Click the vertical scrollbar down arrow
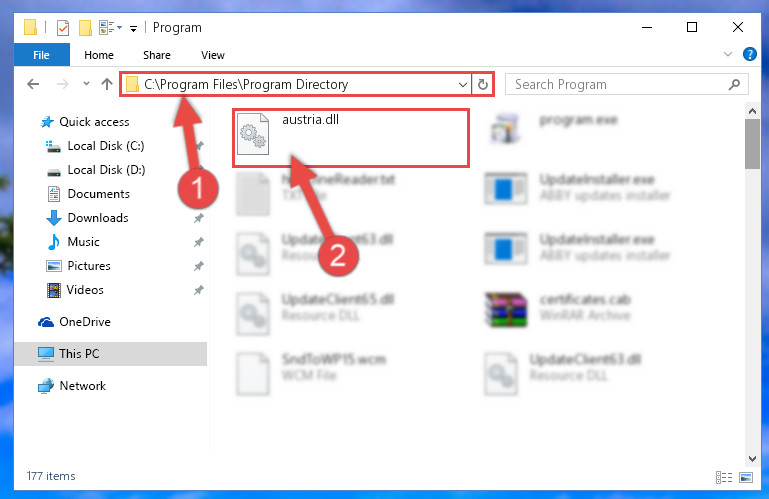This screenshot has width=769, height=499. pyautogui.click(x=752, y=459)
